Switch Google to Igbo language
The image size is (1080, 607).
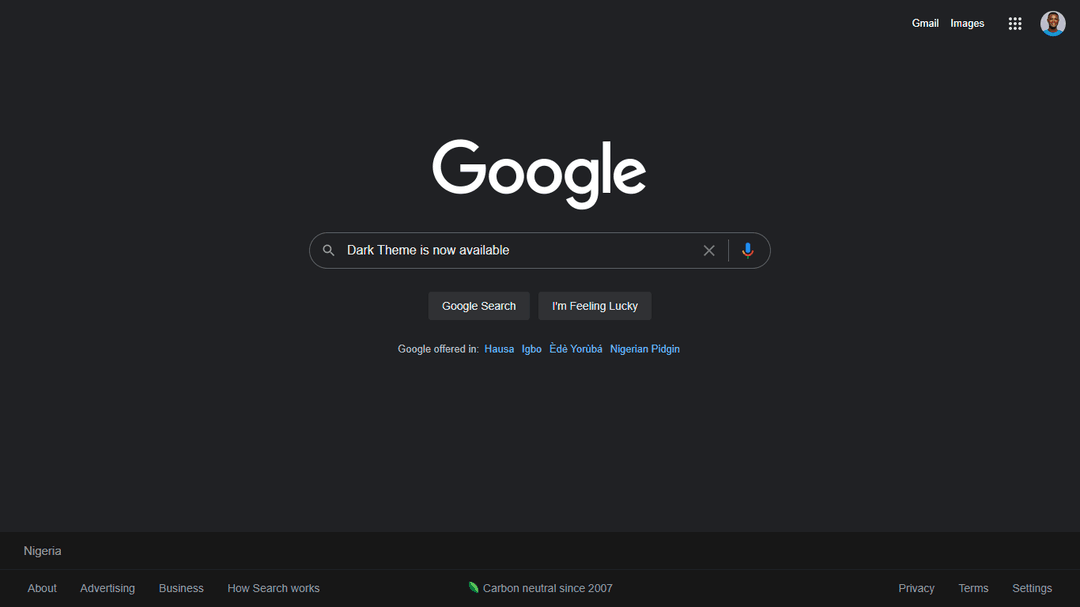[x=531, y=349]
